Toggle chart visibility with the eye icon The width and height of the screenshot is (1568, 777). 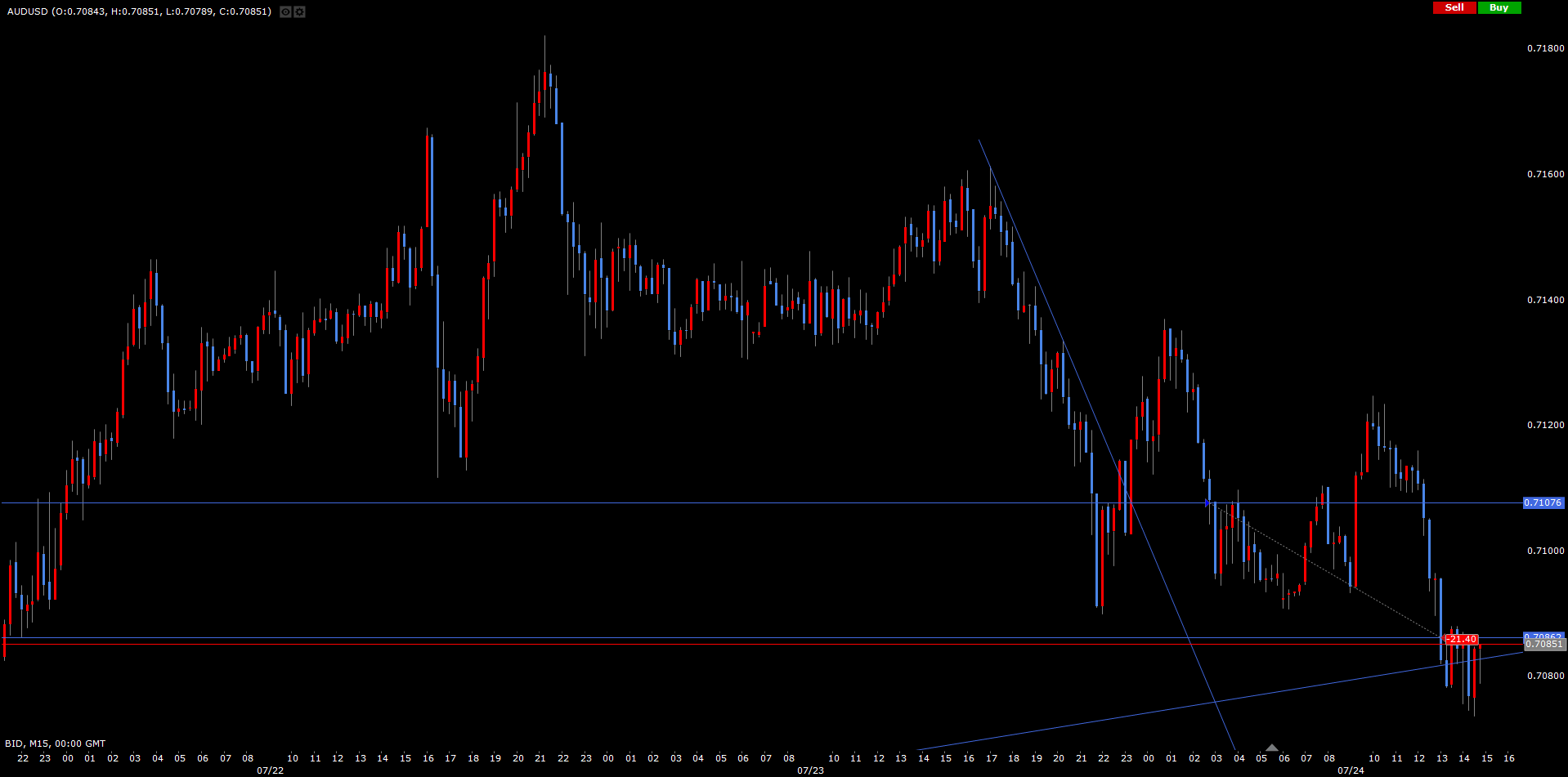point(285,11)
